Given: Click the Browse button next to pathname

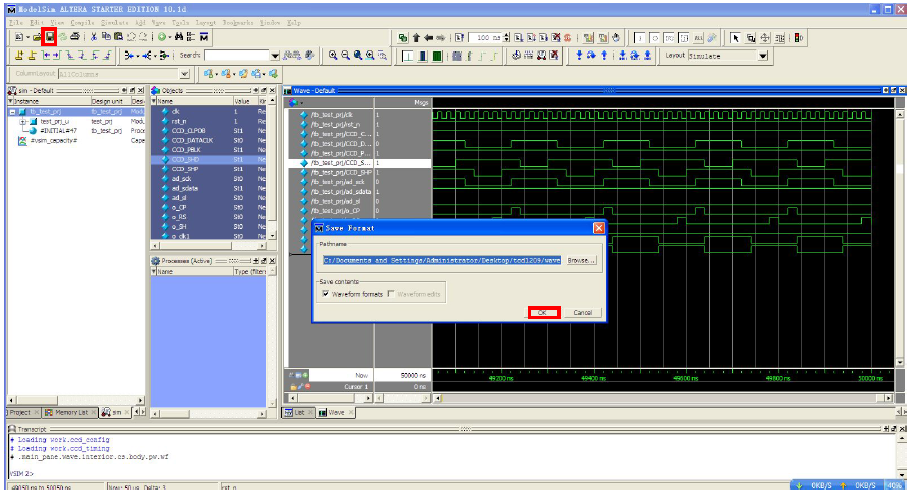Looking at the screenshot, I should click(579, 260).
